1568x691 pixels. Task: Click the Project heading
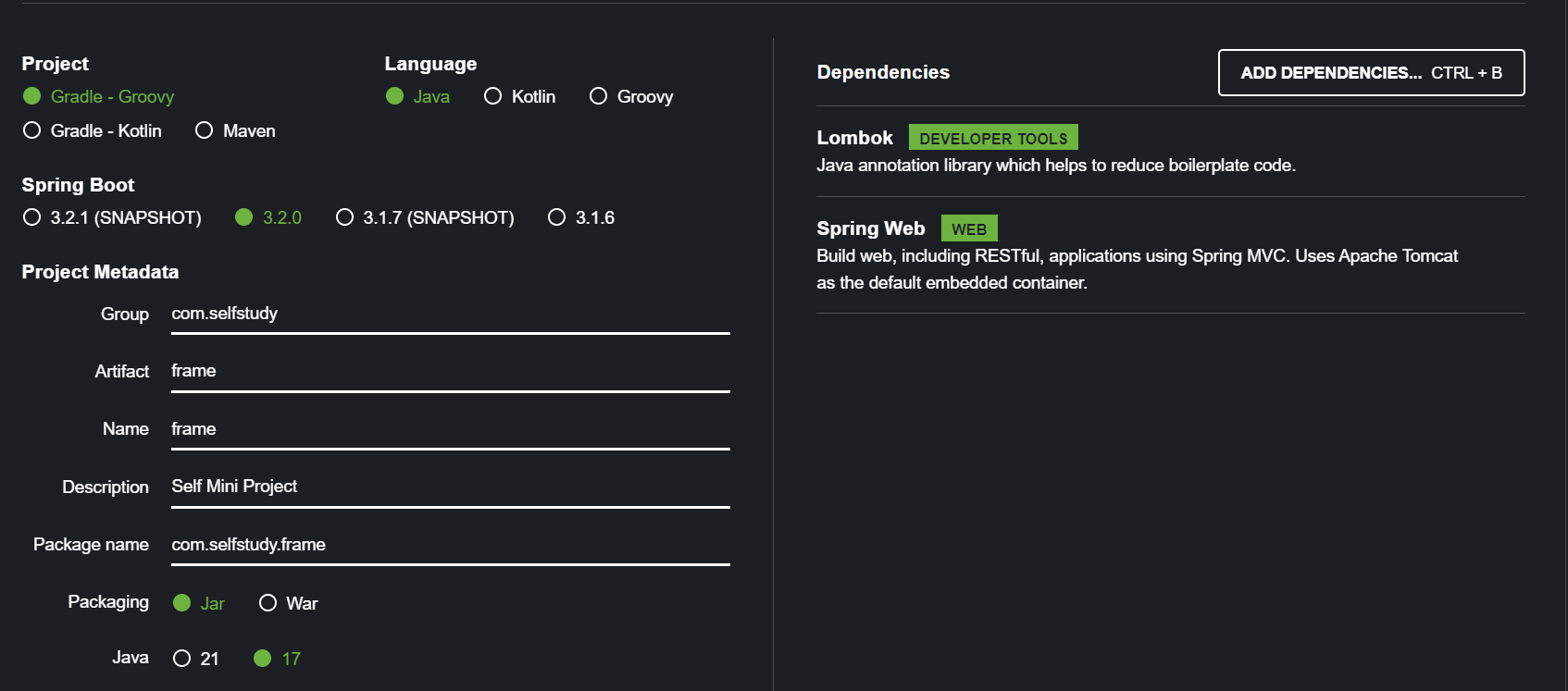click(56, 64)
